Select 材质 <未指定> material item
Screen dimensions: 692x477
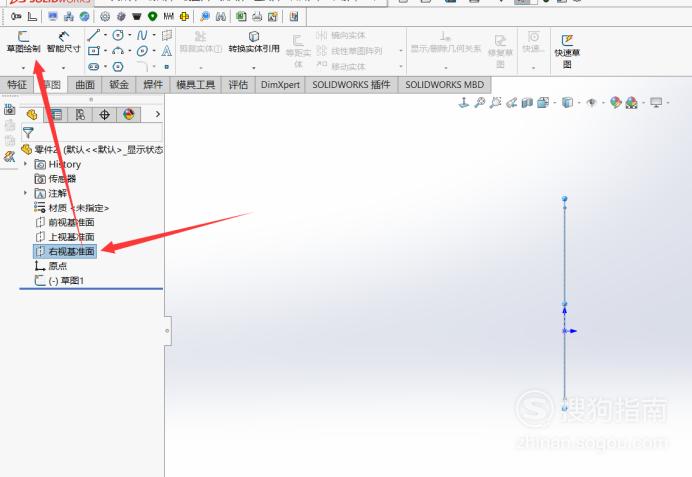tap(71, 208)
